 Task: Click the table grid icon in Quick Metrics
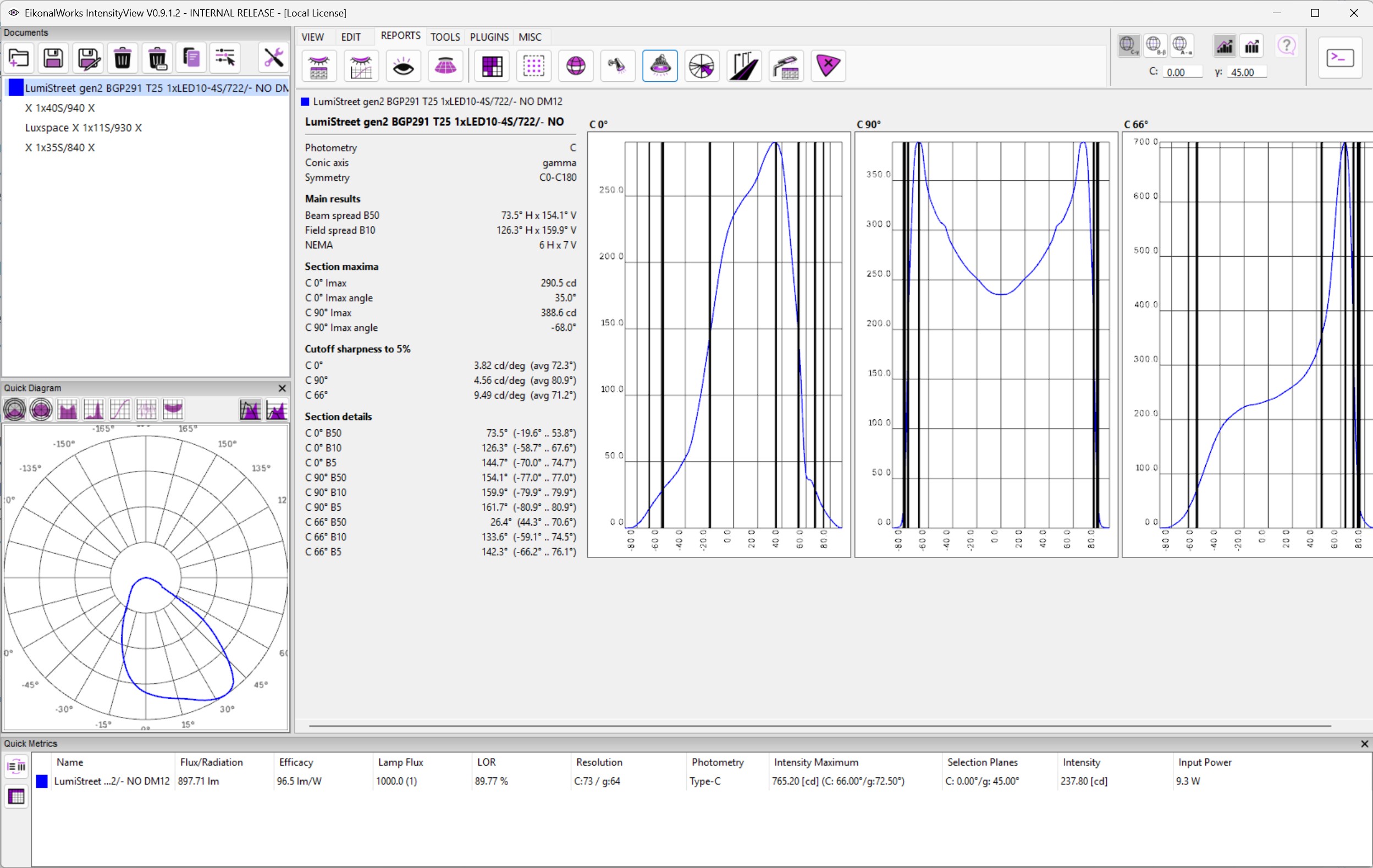coord(16,796)
